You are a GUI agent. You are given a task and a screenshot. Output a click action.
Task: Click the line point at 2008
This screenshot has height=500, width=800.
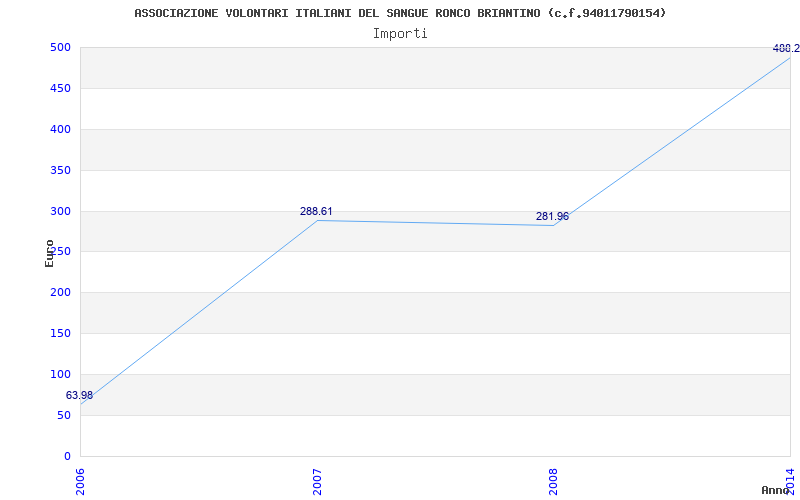(554, 226)
